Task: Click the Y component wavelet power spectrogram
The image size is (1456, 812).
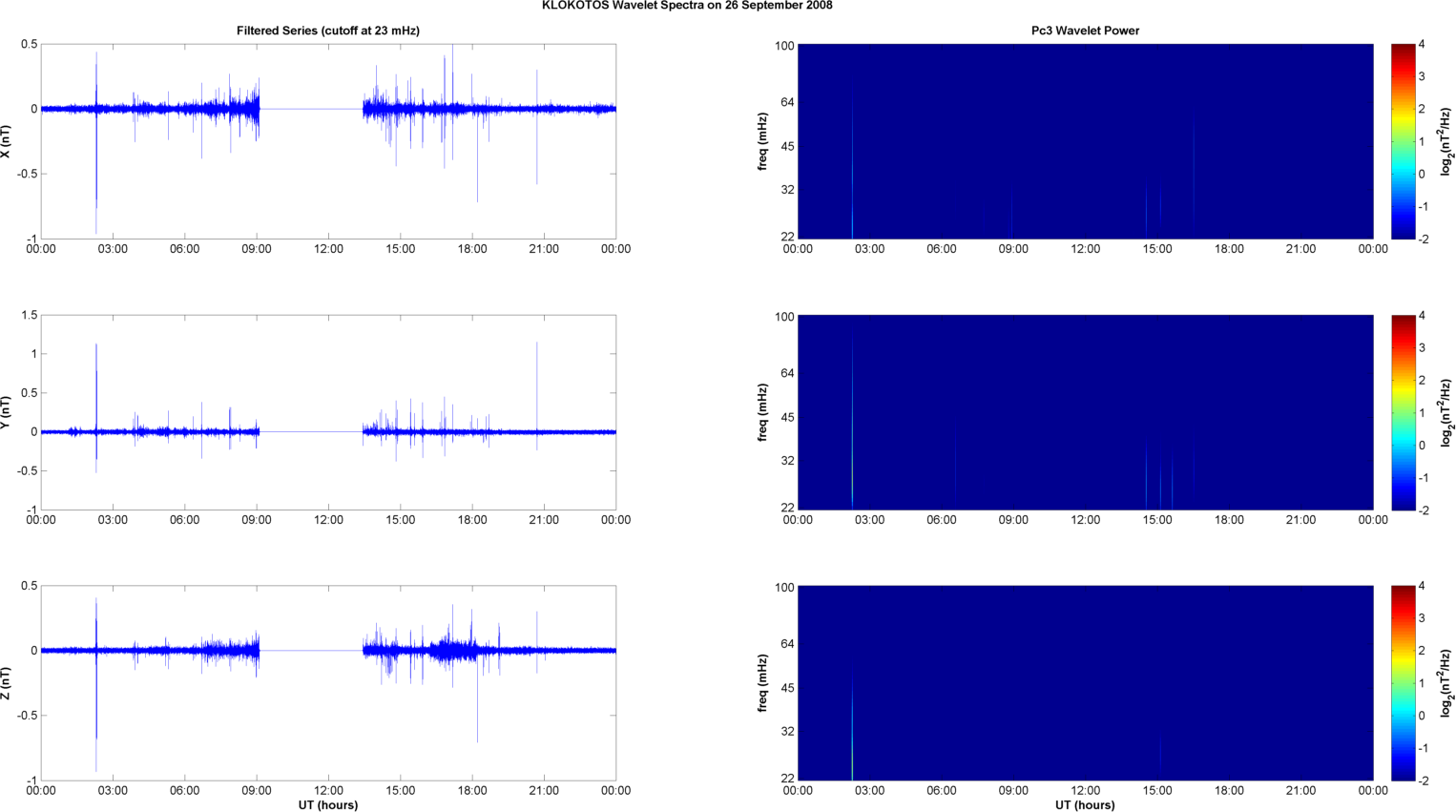Action: tap(1085, 412)
